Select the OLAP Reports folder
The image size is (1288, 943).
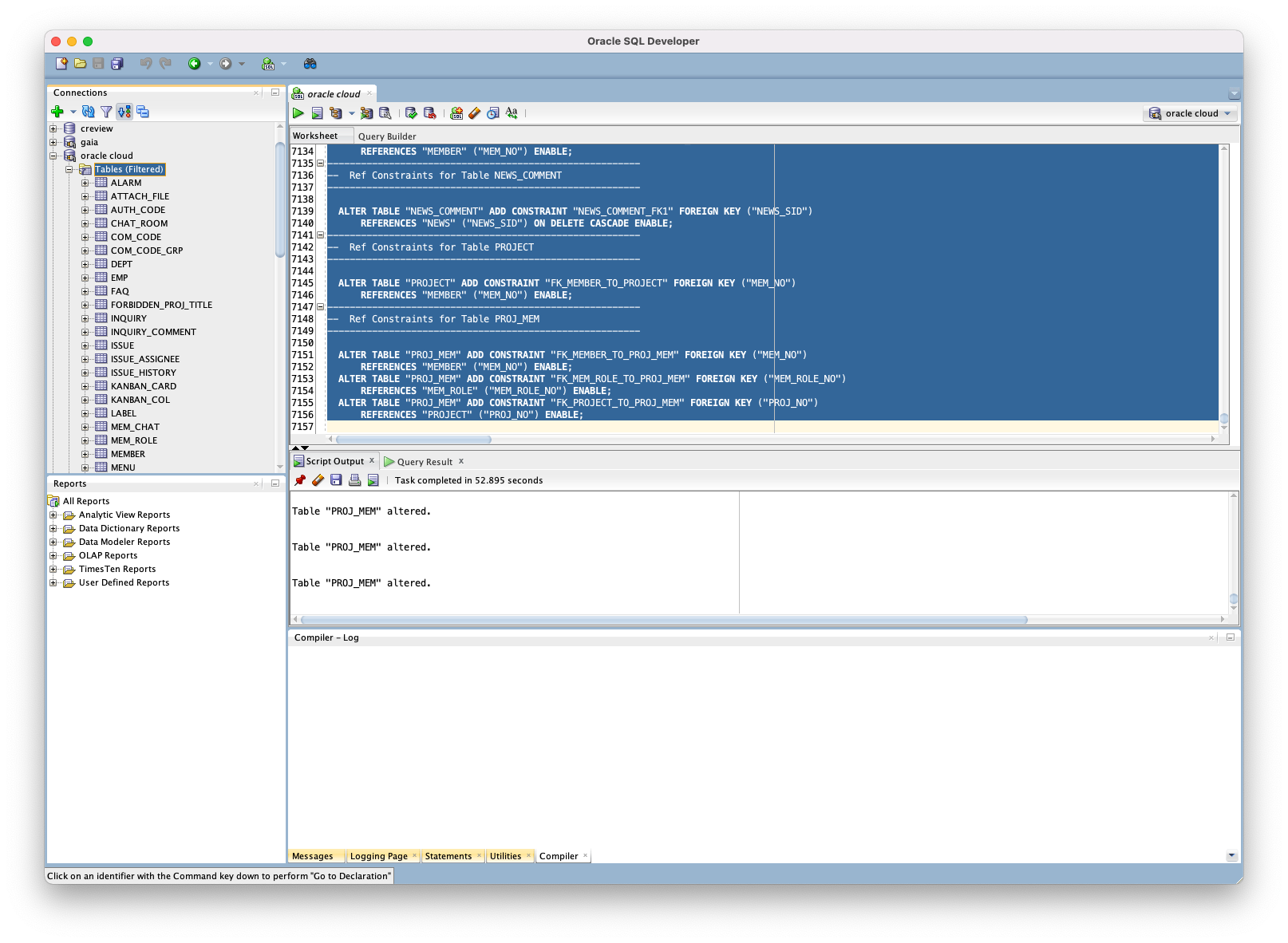(108, 555)
